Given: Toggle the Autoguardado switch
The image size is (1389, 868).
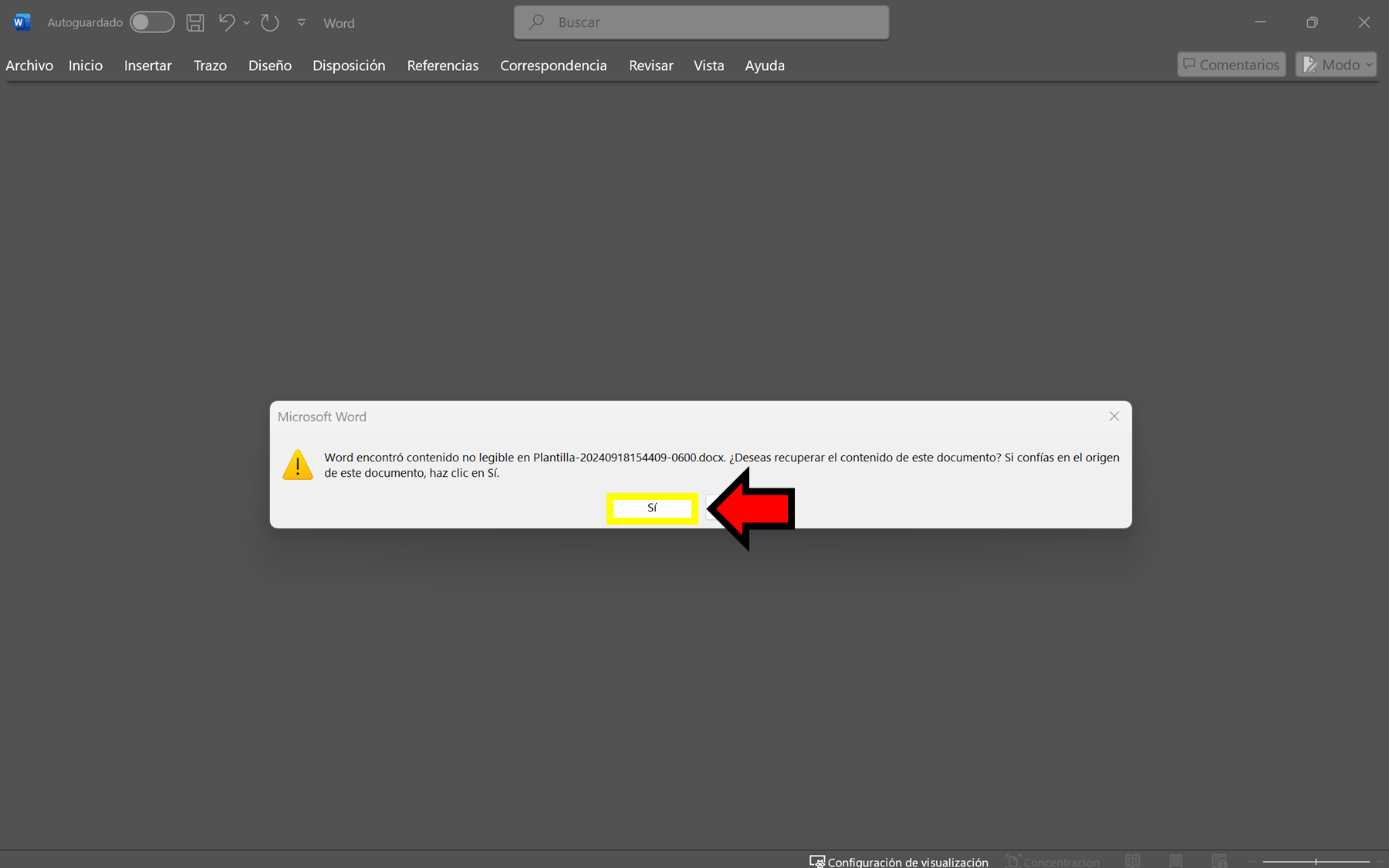Looking at the screenshot, I should [151, 22].
